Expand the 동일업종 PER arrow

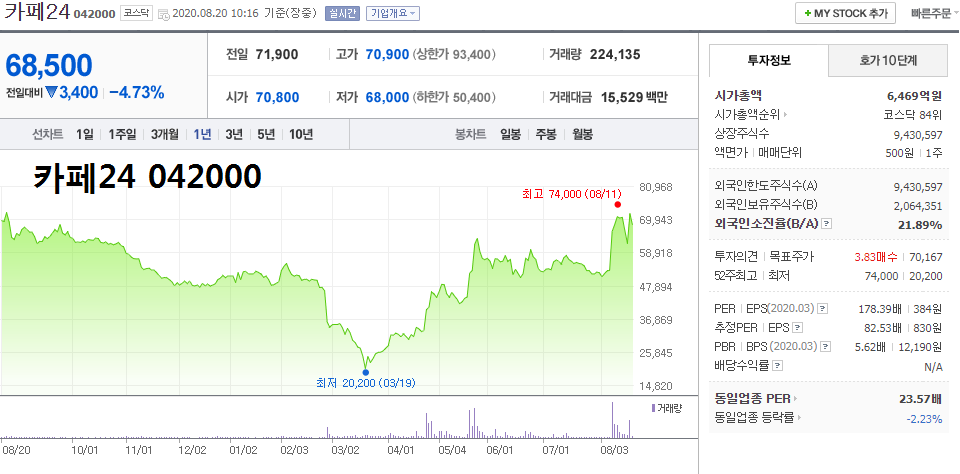795,399
